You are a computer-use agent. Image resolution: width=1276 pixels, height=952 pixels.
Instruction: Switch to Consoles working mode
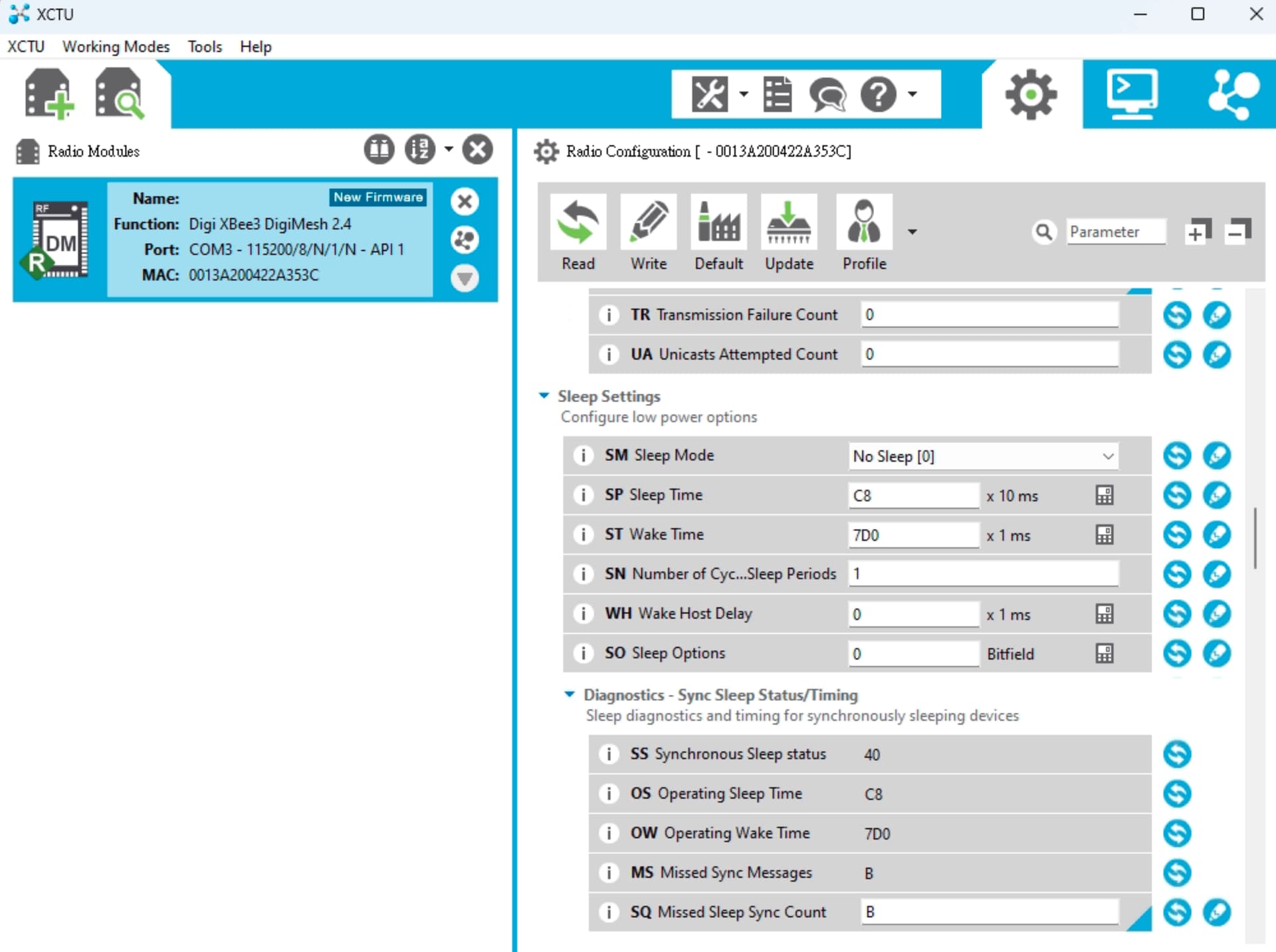[1132, 94]
